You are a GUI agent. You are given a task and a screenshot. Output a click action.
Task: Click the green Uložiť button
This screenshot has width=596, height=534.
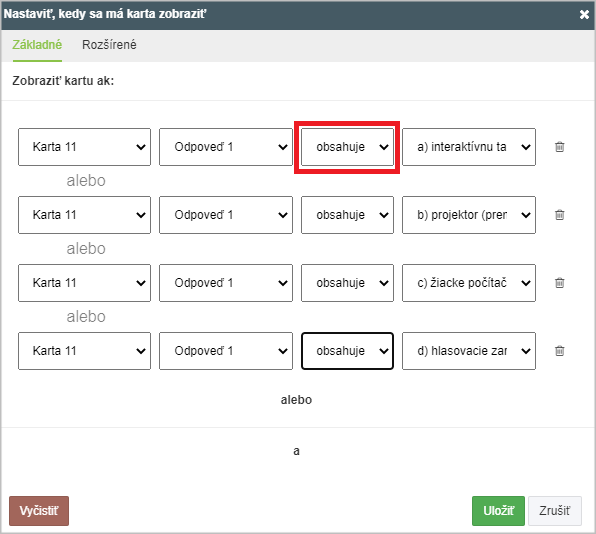pos(498,511)
